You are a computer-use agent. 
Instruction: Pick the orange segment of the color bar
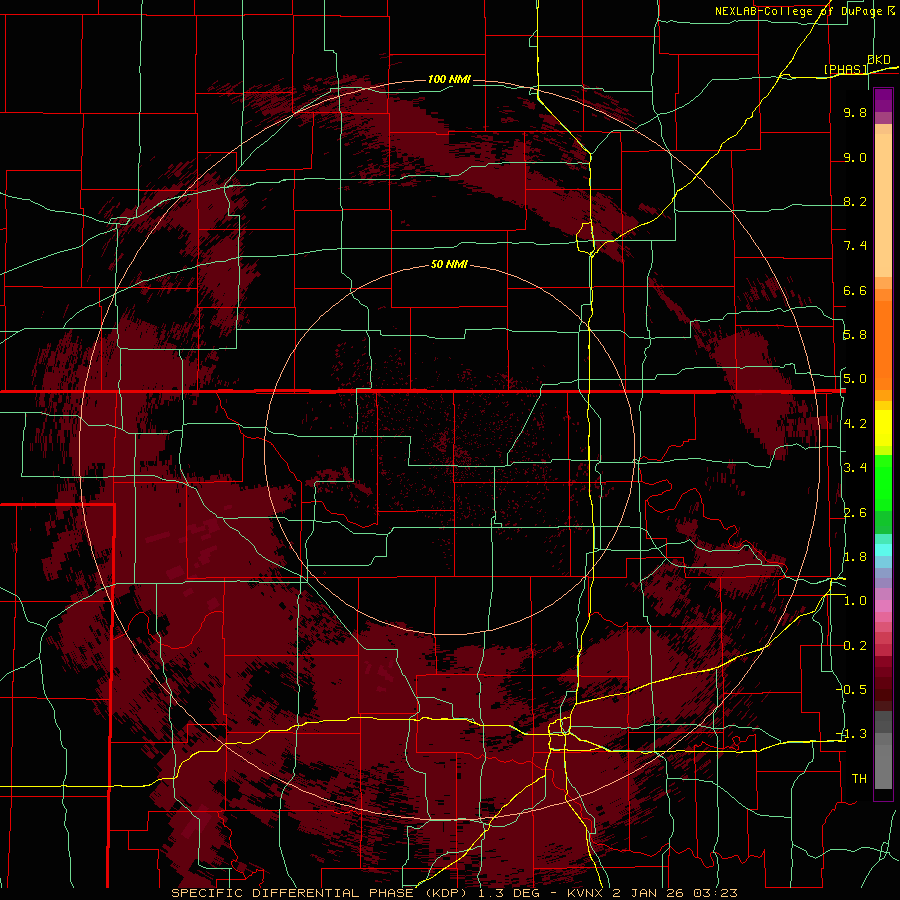click(x=883, y=345)
